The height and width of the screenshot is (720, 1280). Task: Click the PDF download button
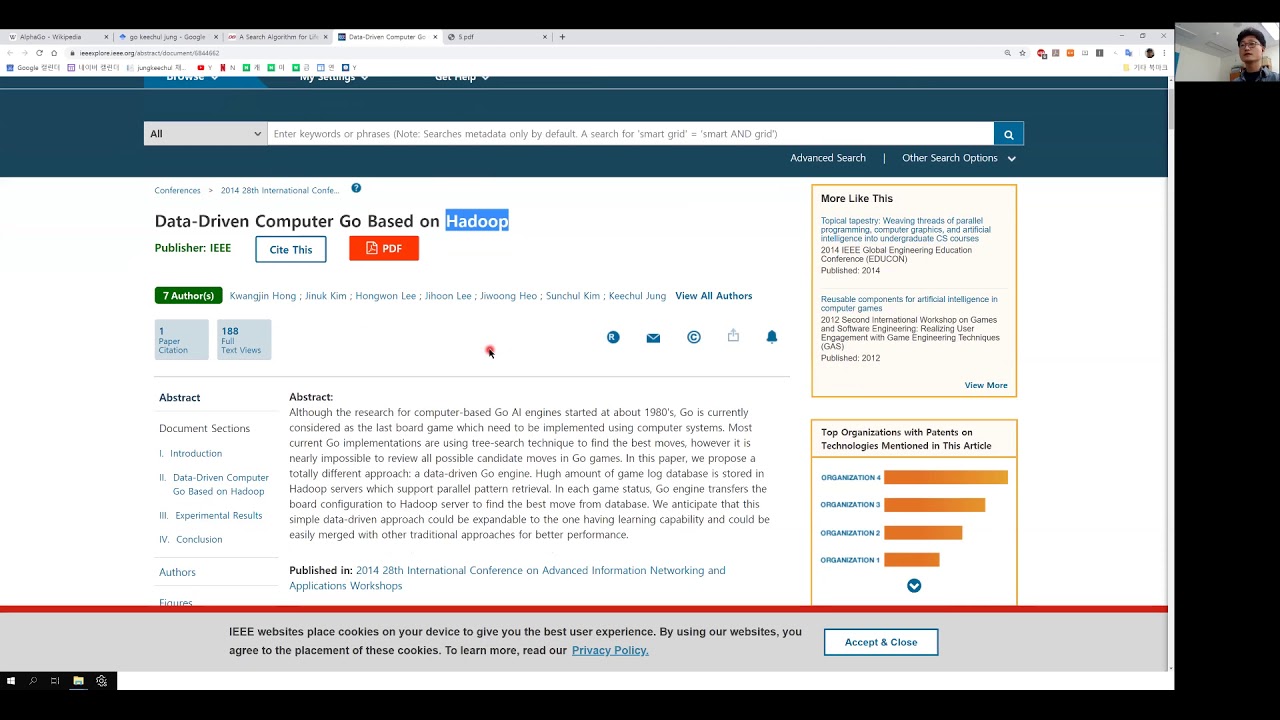pos(384,249)
